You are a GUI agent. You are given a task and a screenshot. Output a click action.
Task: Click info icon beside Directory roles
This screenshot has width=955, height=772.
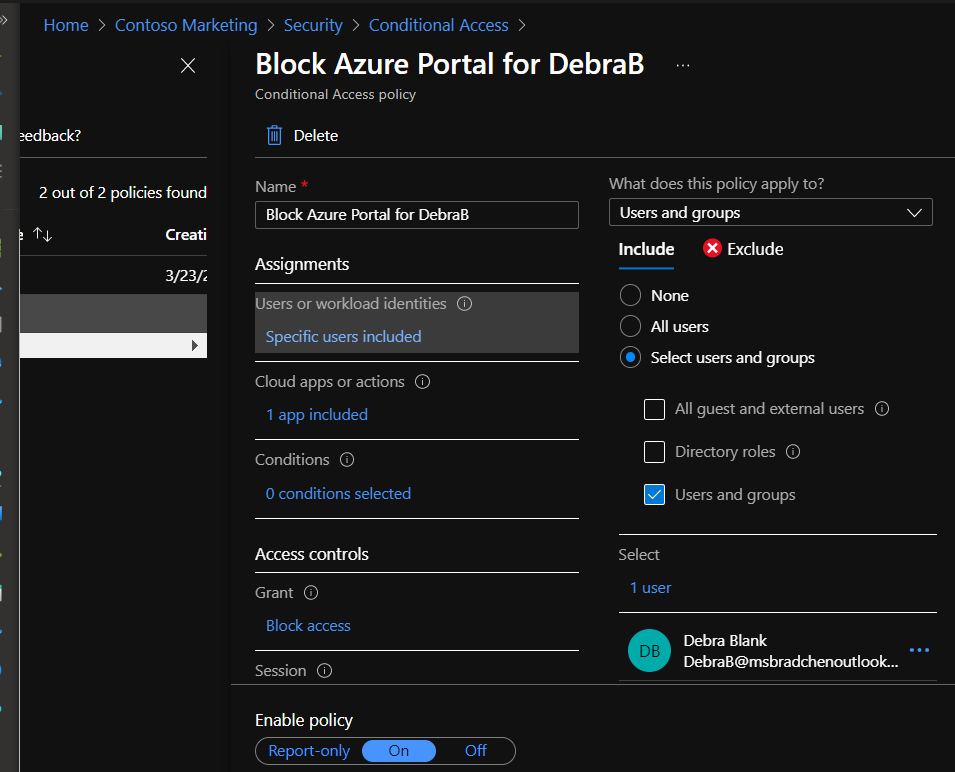[x=793, y=452]
